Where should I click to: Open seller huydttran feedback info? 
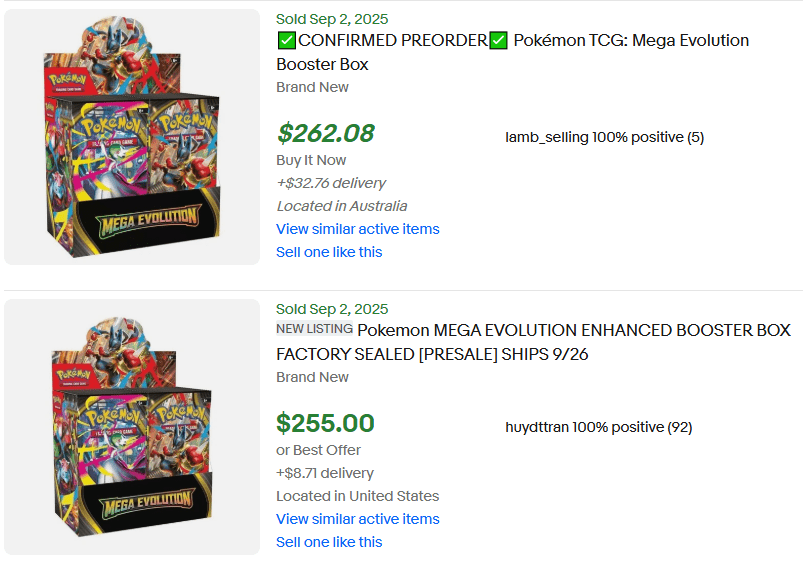click(x=598, y=427)
